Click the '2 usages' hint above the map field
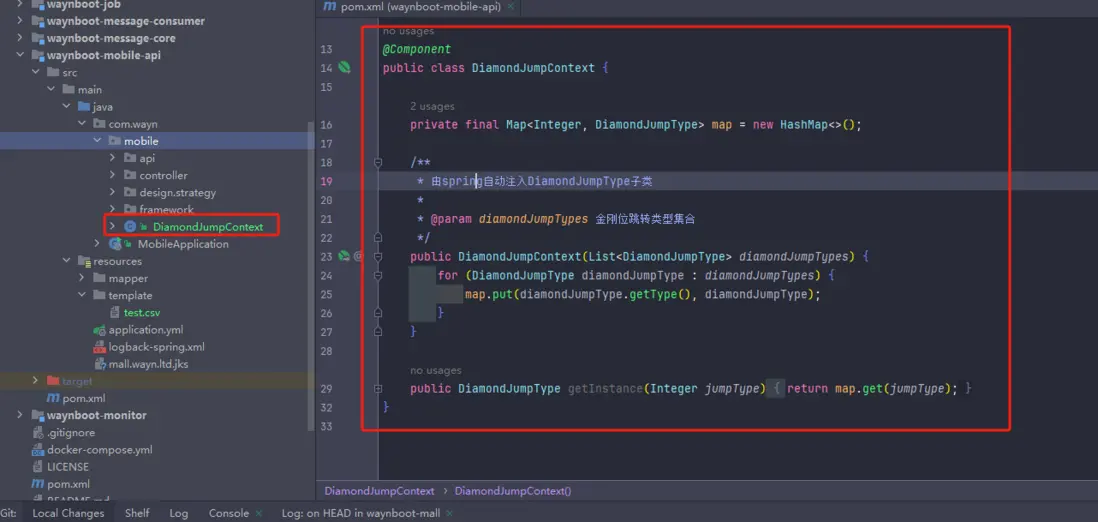This screenshot has height=522, width=1098. (432, 106)
